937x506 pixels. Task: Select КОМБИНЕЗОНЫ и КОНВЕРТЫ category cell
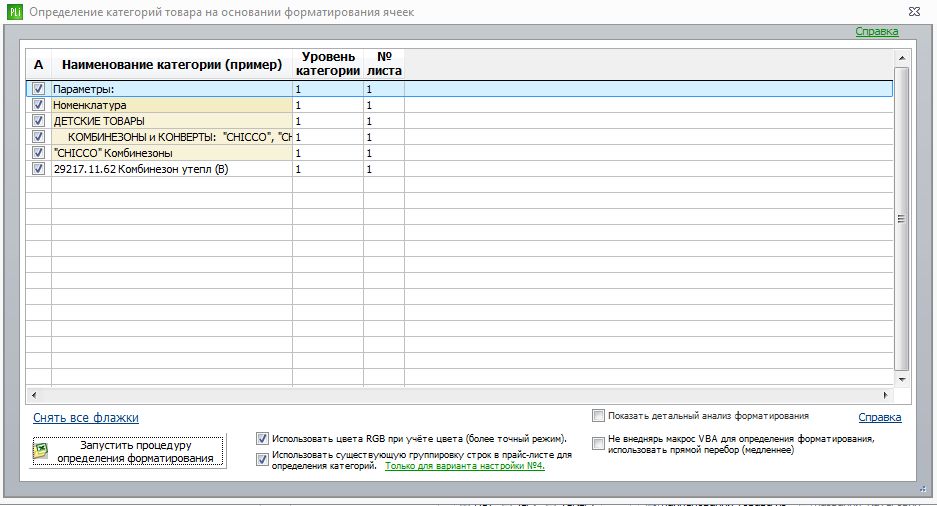click(x=172, y=137)
